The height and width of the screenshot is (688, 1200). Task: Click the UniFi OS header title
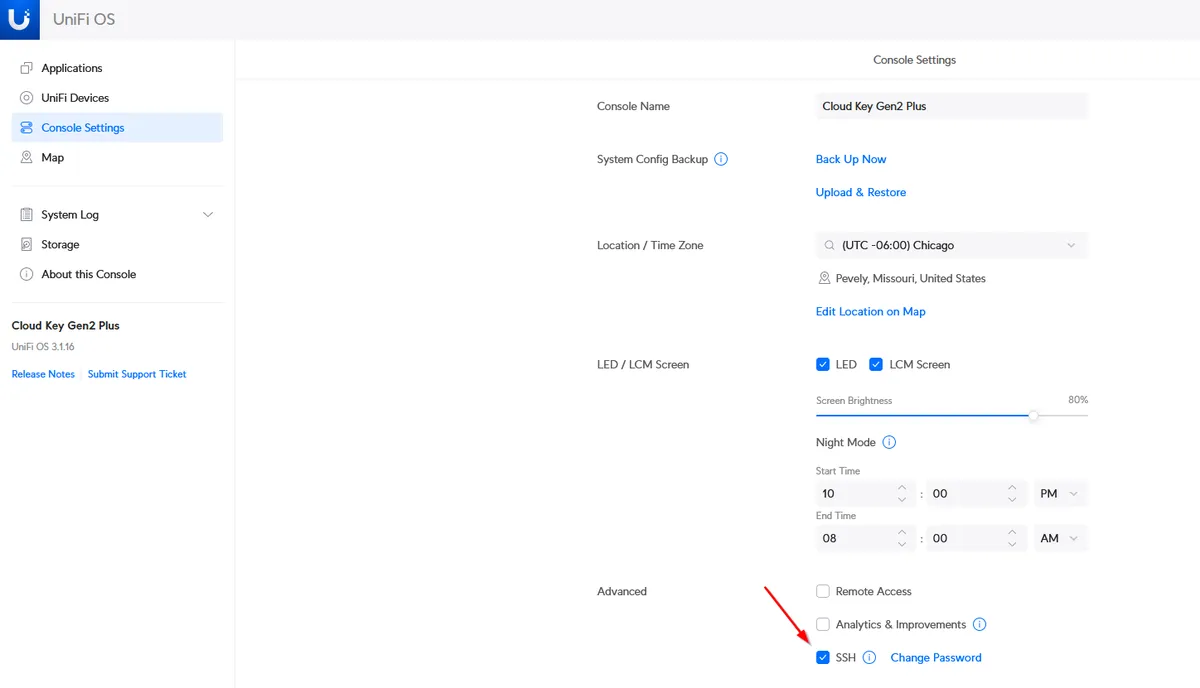84,19
